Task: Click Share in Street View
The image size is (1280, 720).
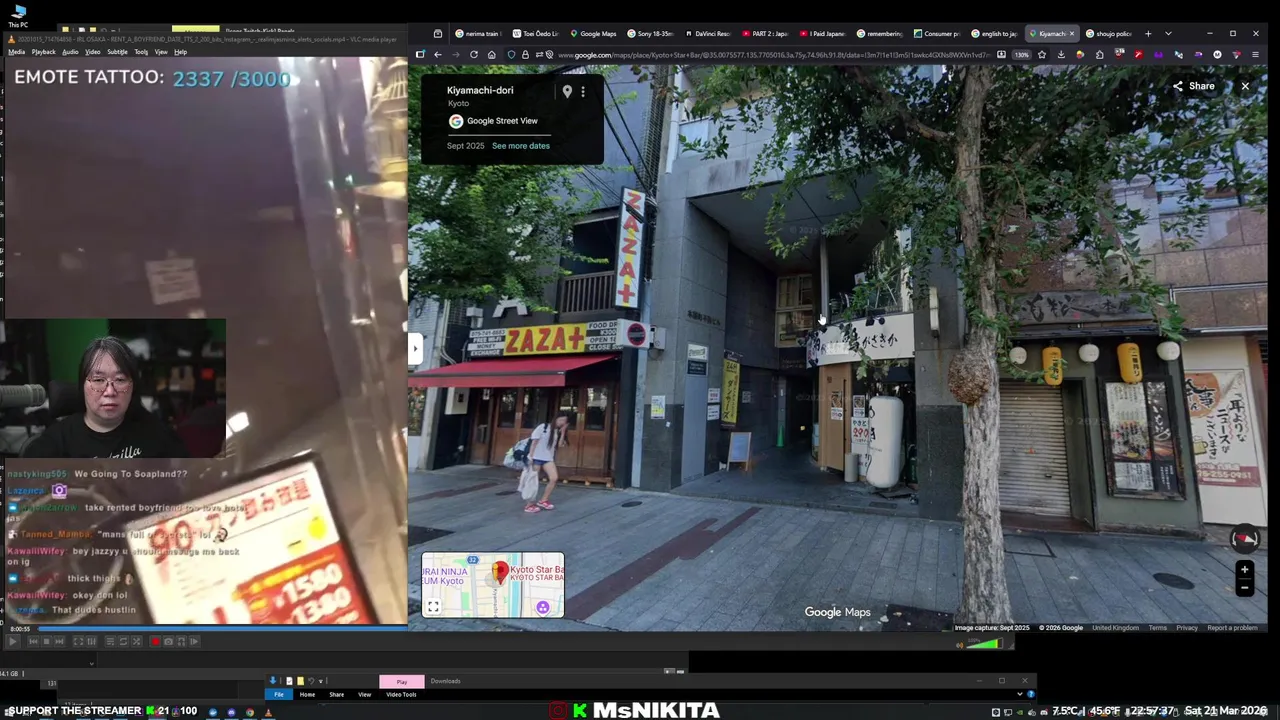Action: (1194, 86)
